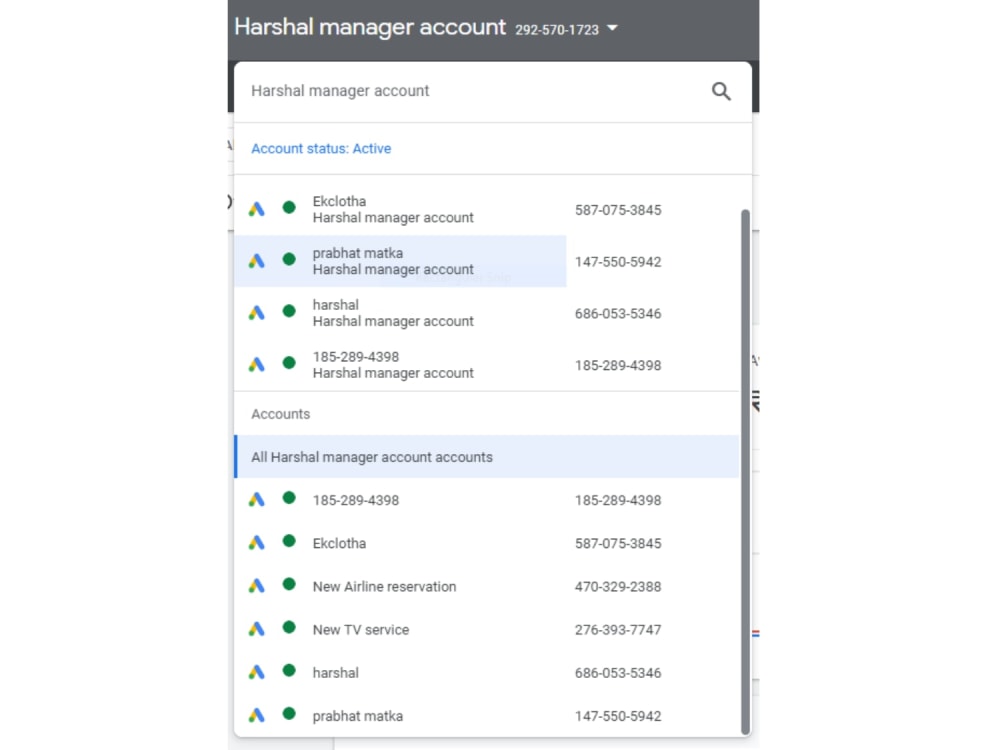Click account ID 276-393-7747
Screen dimensions: 1000x750
(618, 630)
